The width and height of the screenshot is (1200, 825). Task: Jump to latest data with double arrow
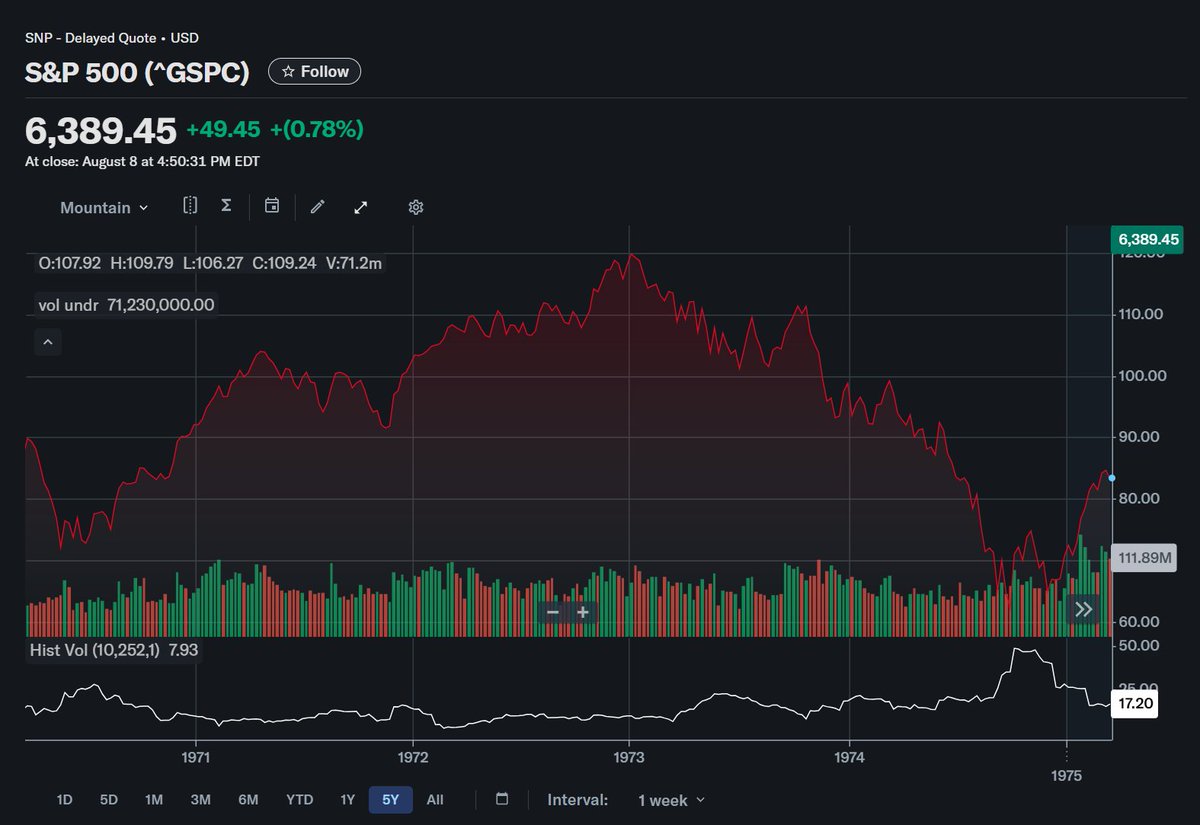(1084, 609)
